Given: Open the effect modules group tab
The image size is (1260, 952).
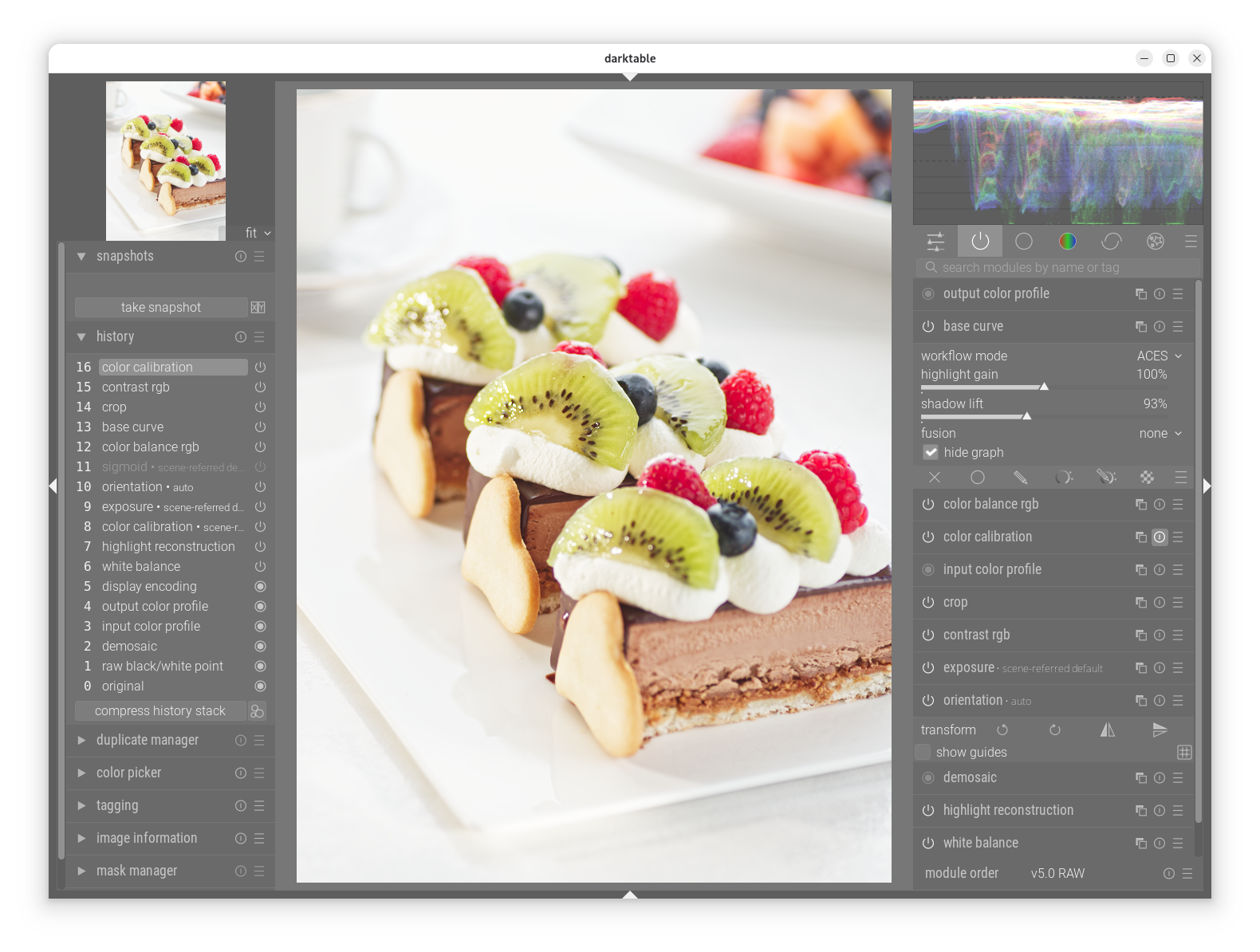Looking at the screenshot, I should point(1156,242).
